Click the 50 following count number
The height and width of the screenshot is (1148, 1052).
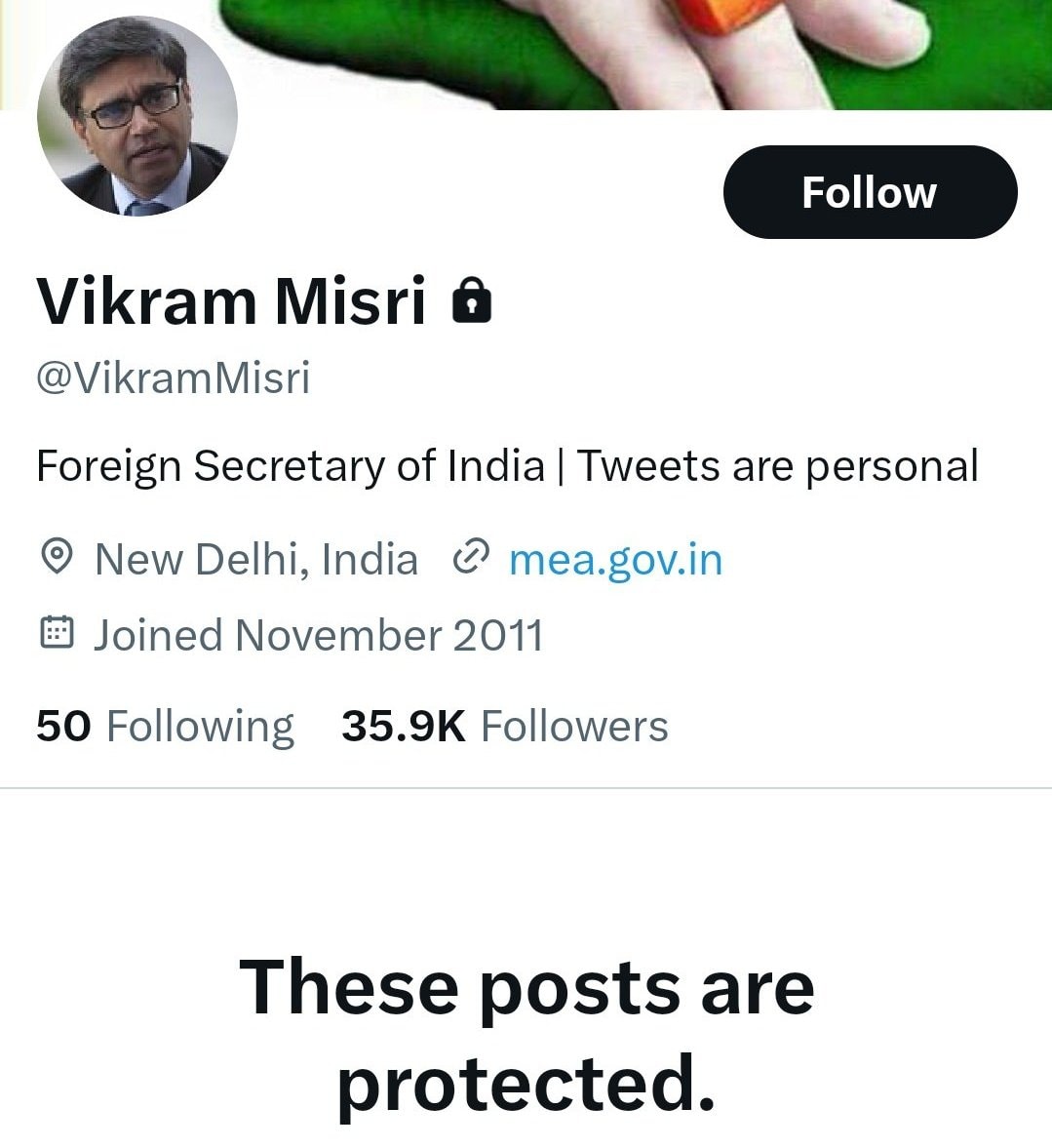pyautogui.click(x=63, y=727)
